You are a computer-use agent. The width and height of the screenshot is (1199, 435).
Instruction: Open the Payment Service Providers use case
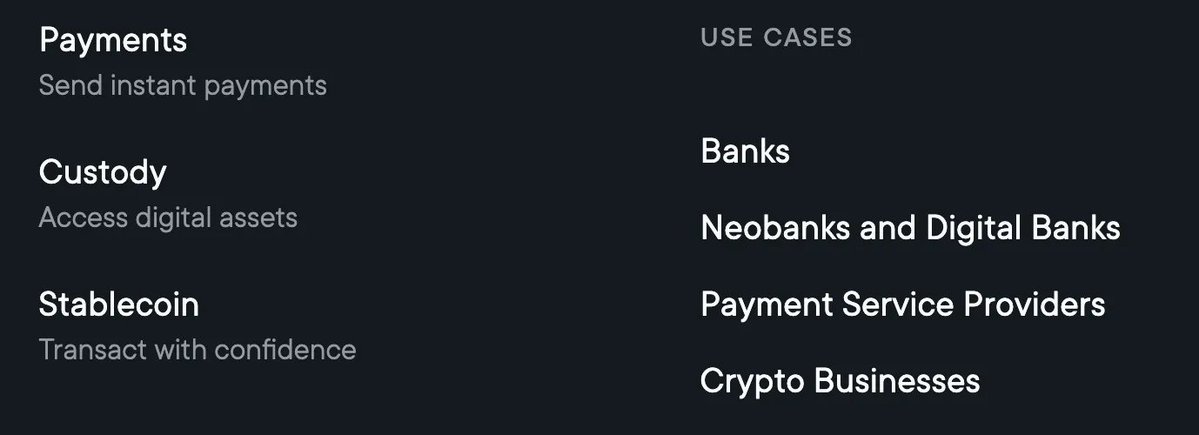point(903,304)
